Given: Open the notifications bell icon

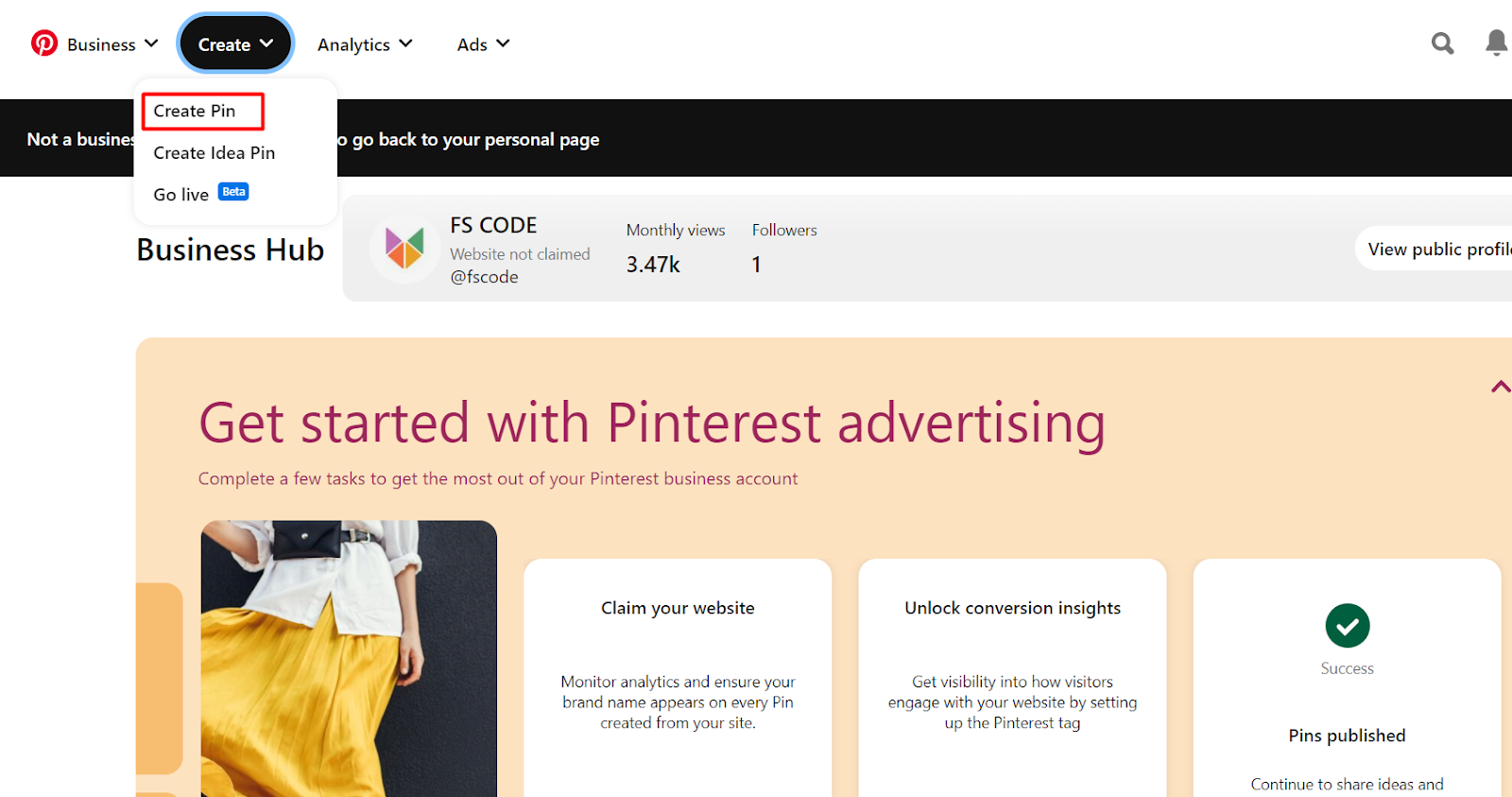Looking at the screenshot, I should pyautogui.click(x=1496, y=43).
